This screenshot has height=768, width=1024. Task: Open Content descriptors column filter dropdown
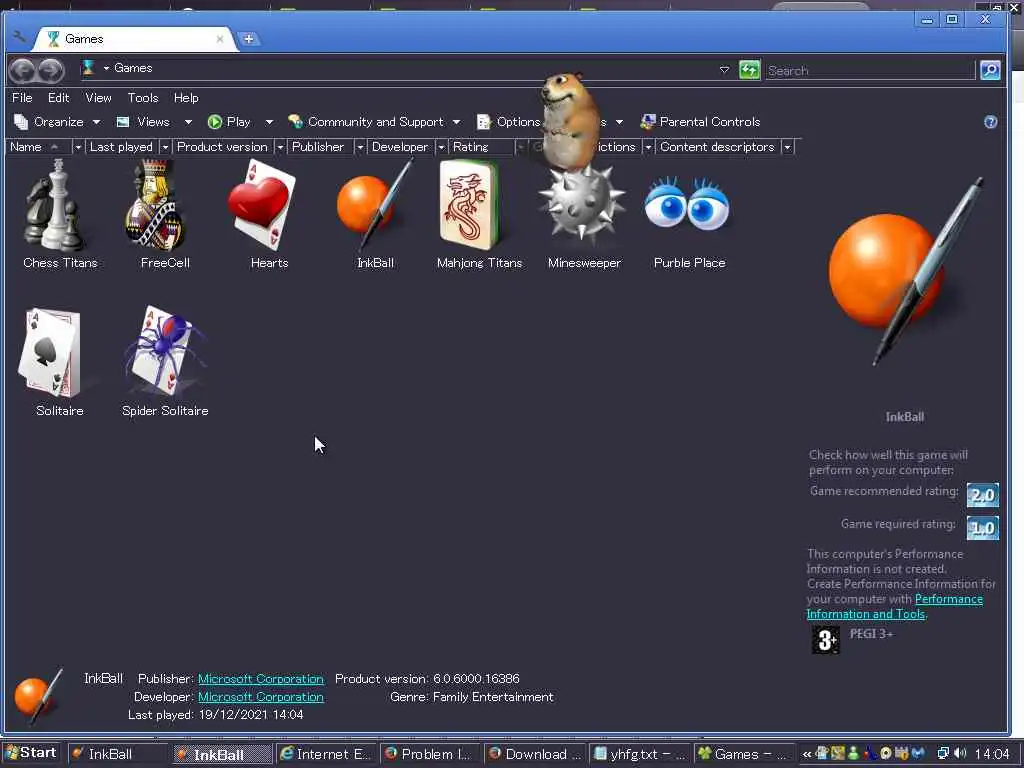[x=788, y=147]
